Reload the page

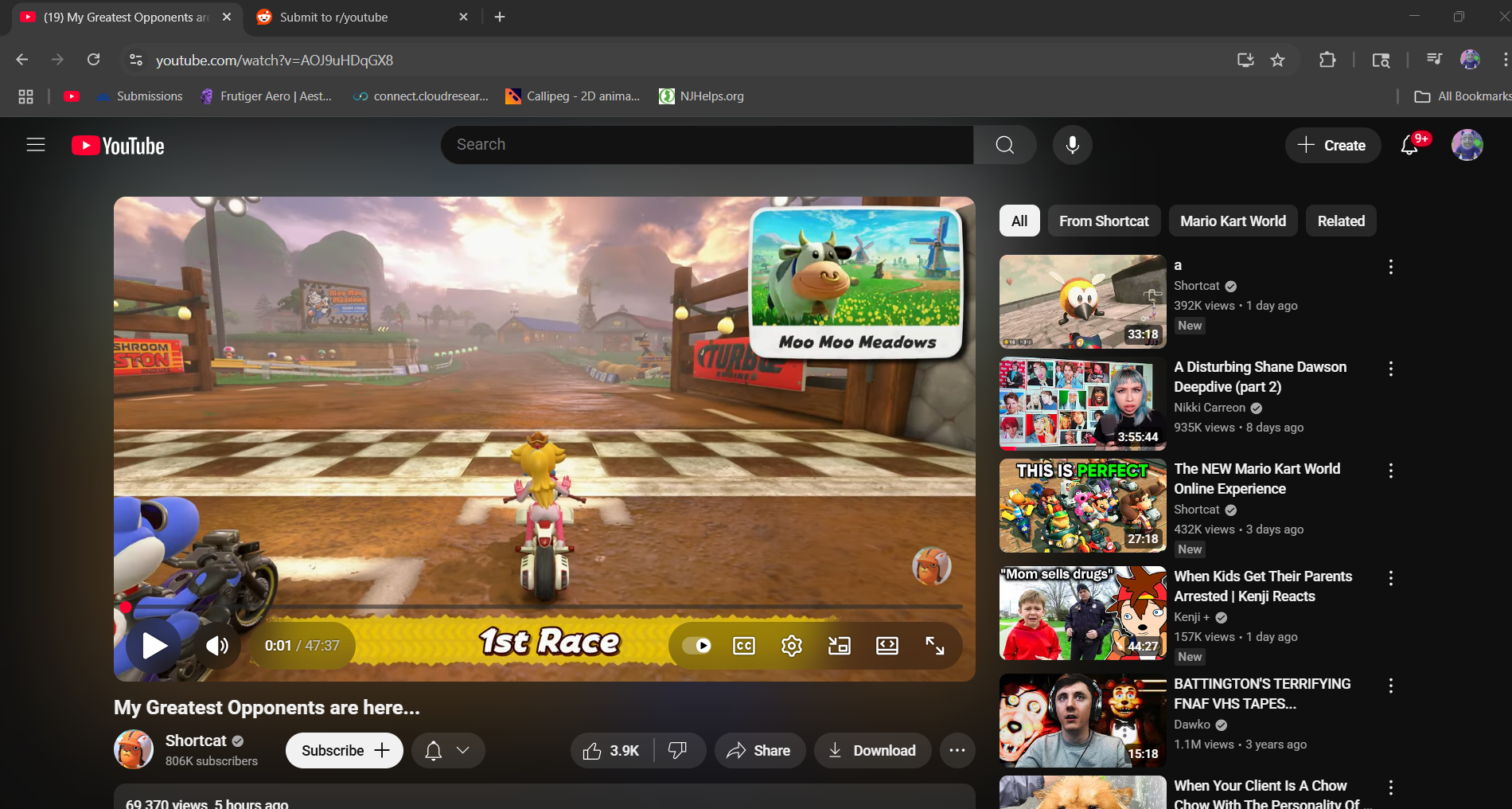(x=93, y=60)
